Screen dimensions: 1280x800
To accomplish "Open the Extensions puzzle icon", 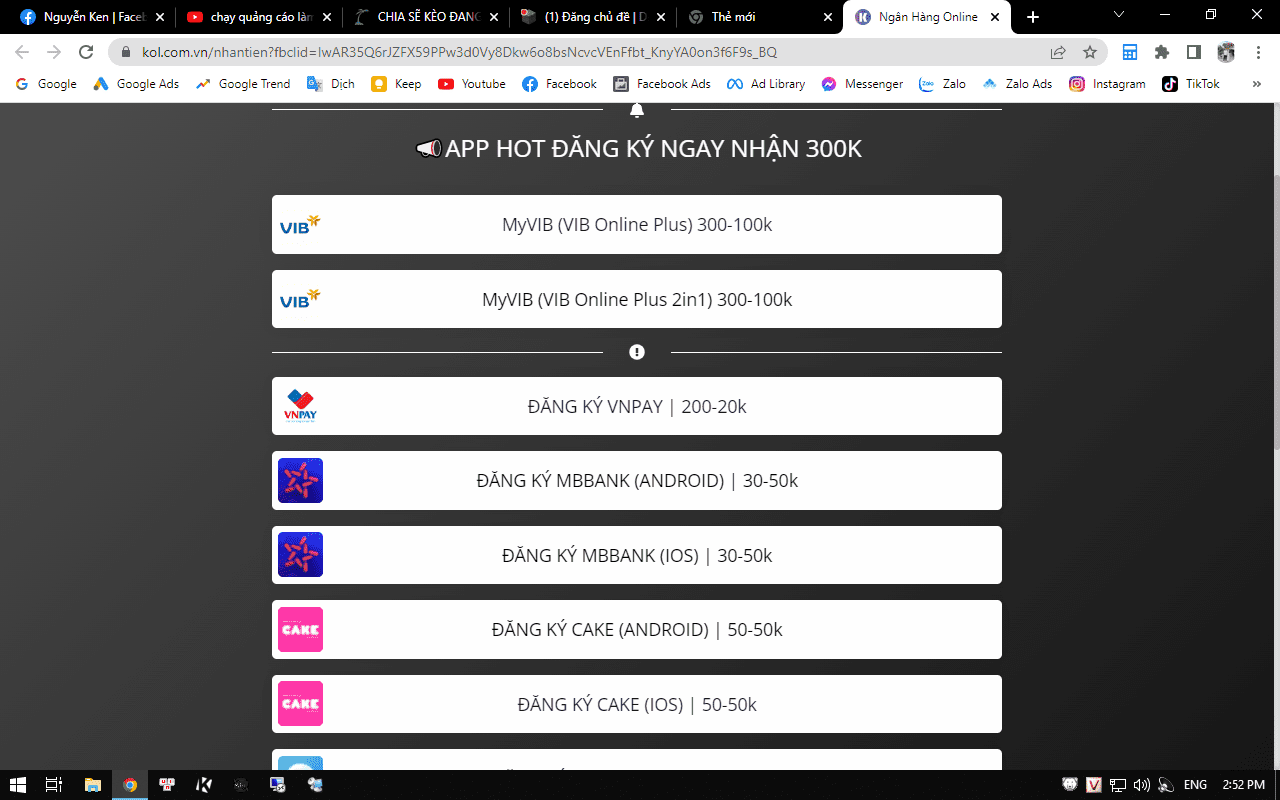I will (x=1161, y=52).
